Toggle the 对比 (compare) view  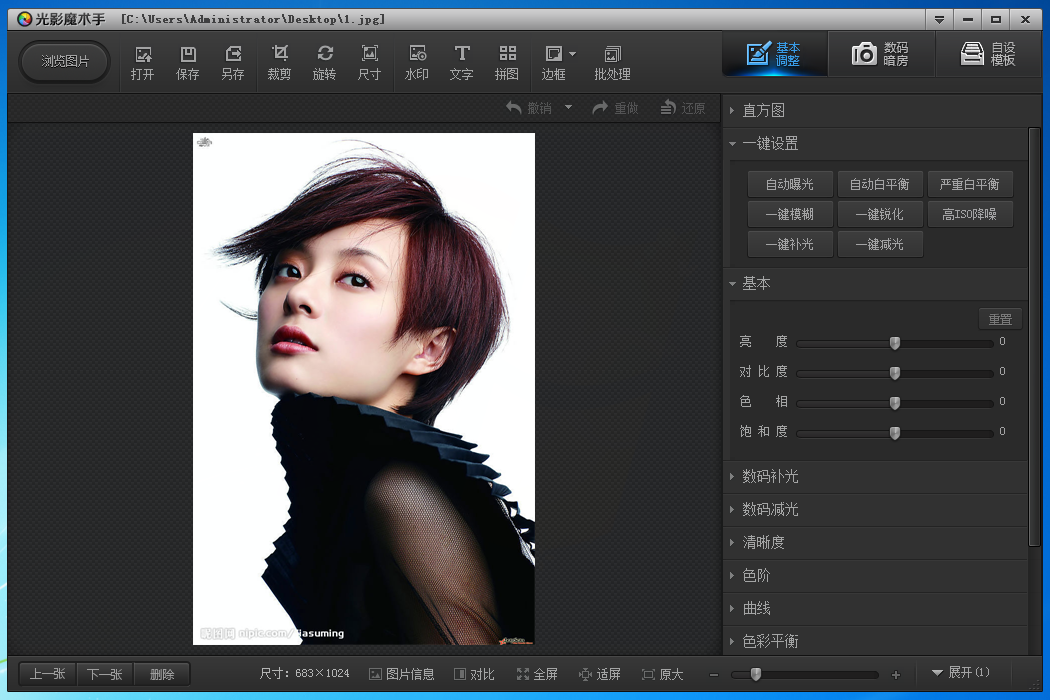[474, 674]
